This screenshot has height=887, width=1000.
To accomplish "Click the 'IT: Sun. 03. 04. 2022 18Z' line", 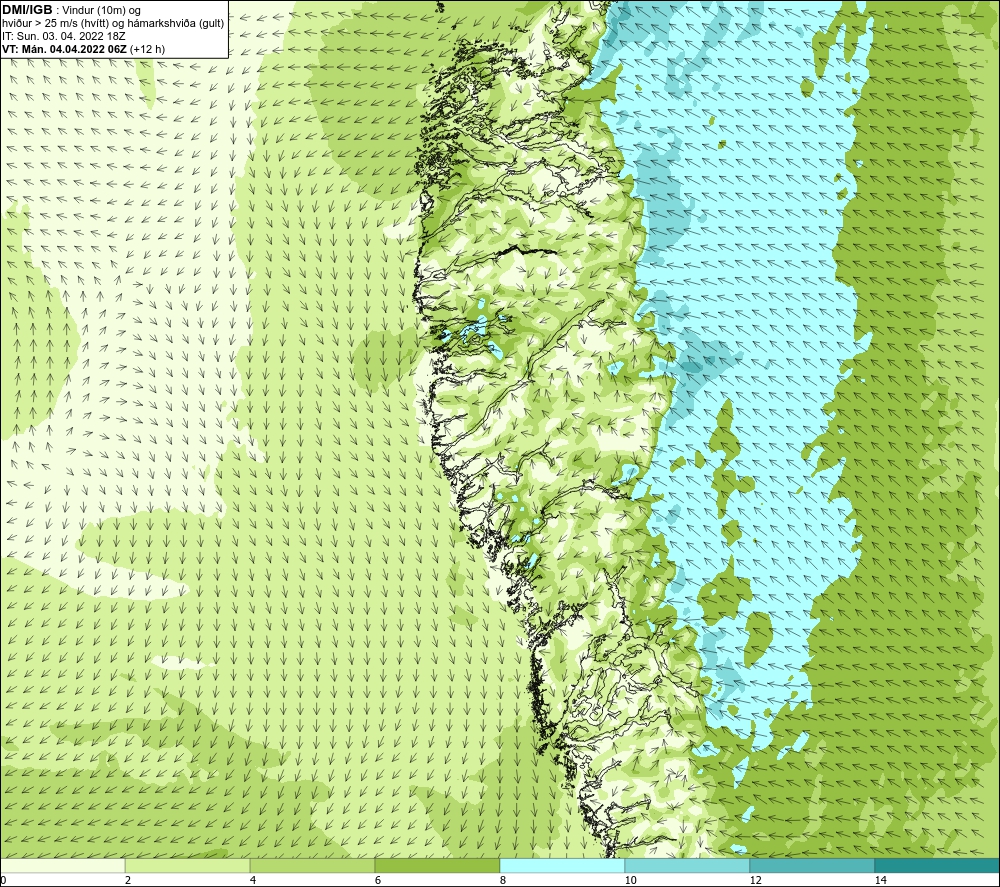I will click(x=64, y=36).
